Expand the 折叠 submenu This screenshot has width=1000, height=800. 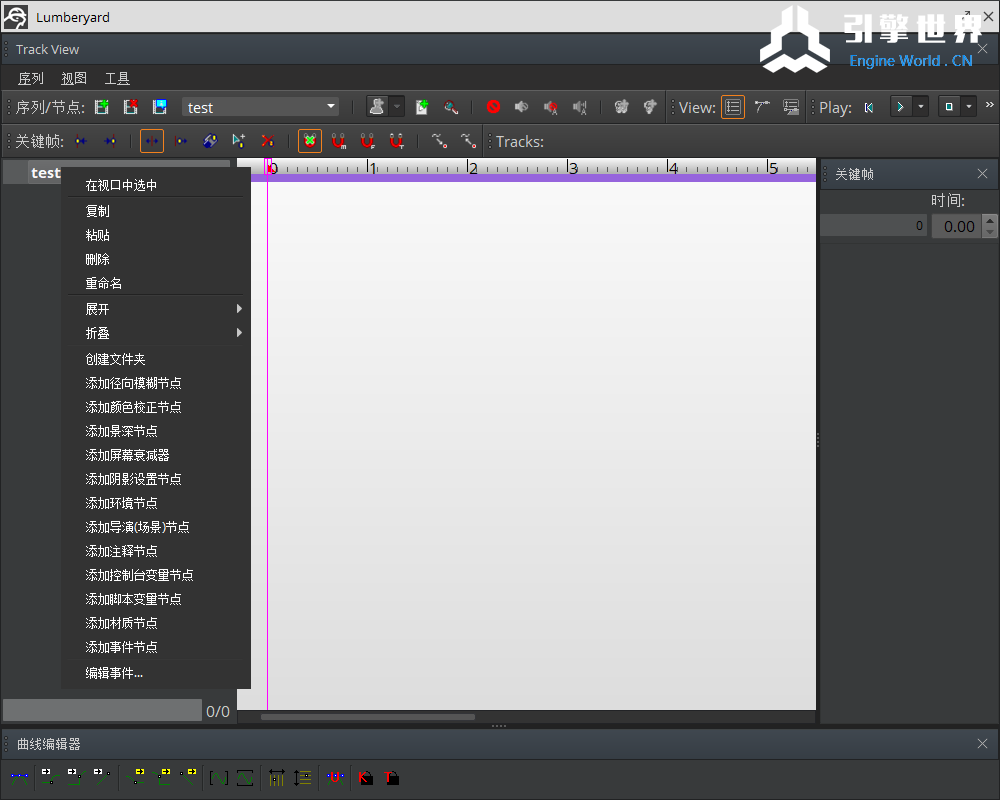tap(156, 334)
